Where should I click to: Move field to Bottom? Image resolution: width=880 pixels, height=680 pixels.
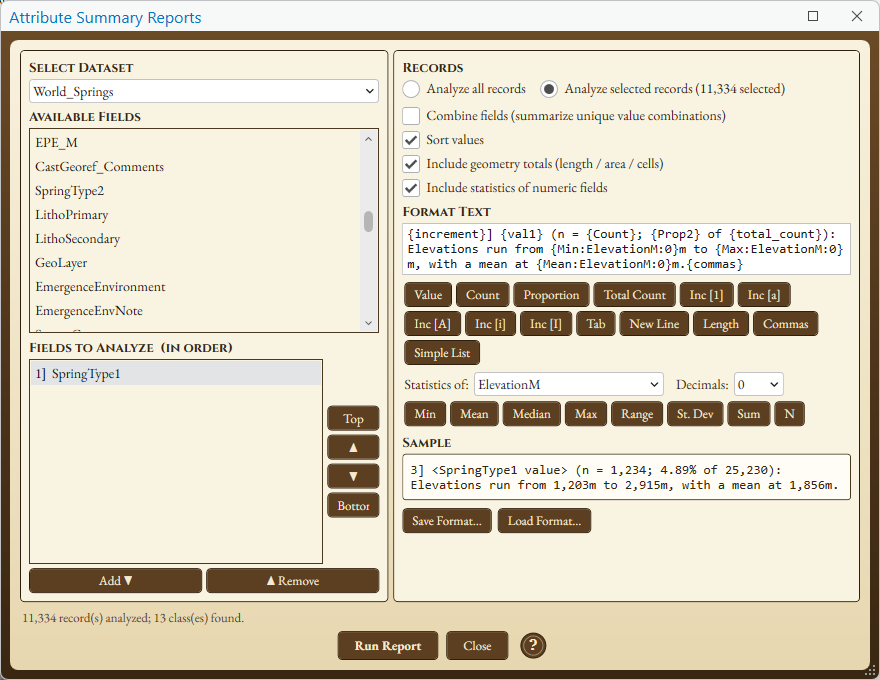tap(353, 506)
